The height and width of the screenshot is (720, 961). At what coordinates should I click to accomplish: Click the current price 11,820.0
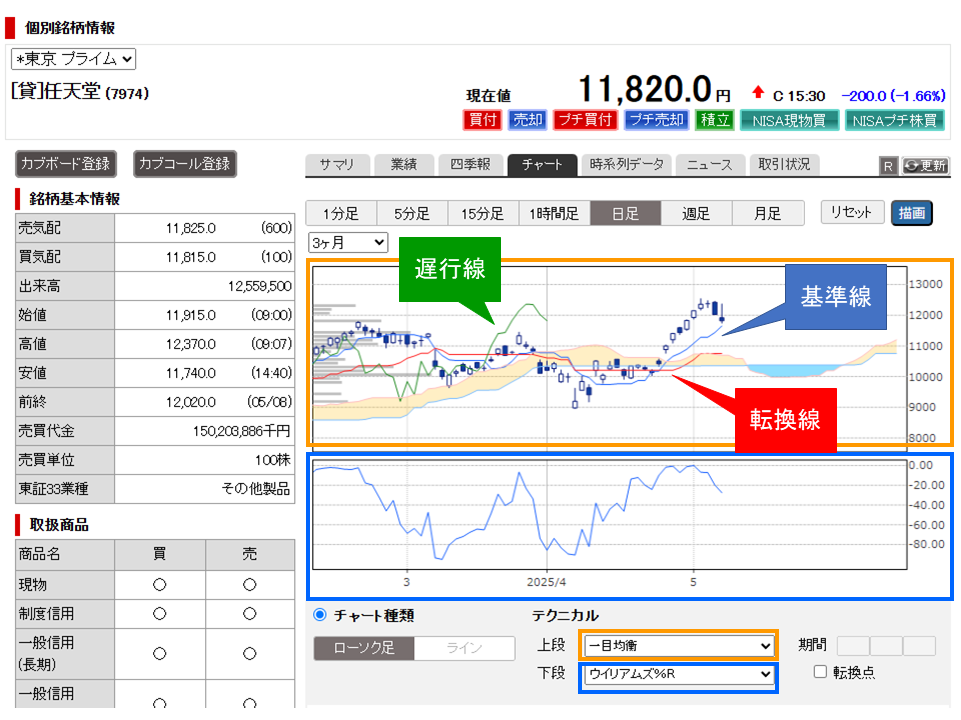coord(645,89)
